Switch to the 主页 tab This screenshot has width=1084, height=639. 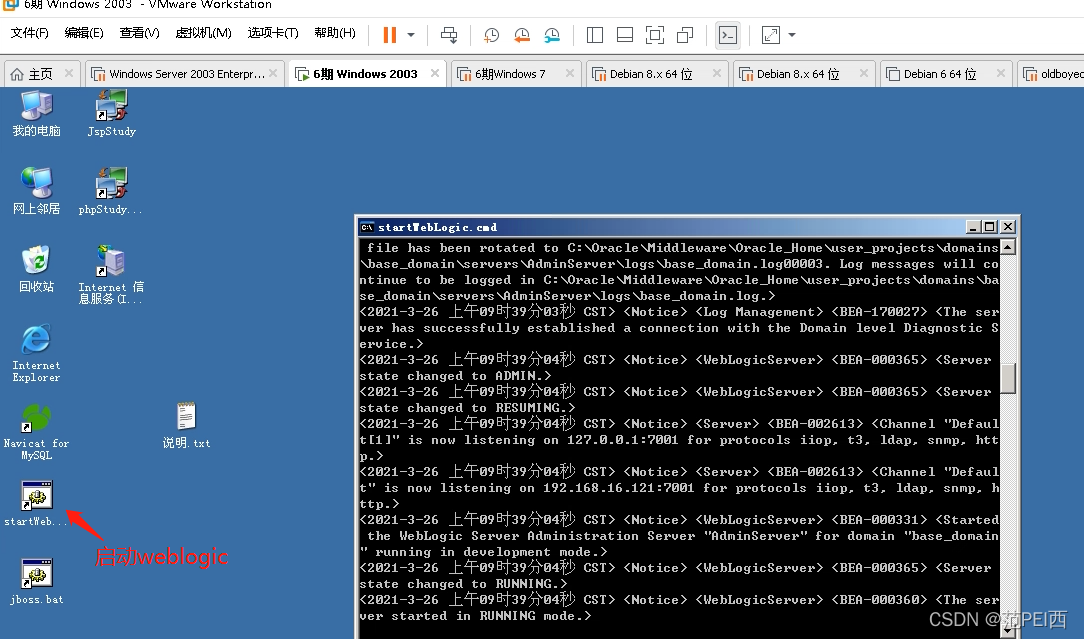point(41,74)
